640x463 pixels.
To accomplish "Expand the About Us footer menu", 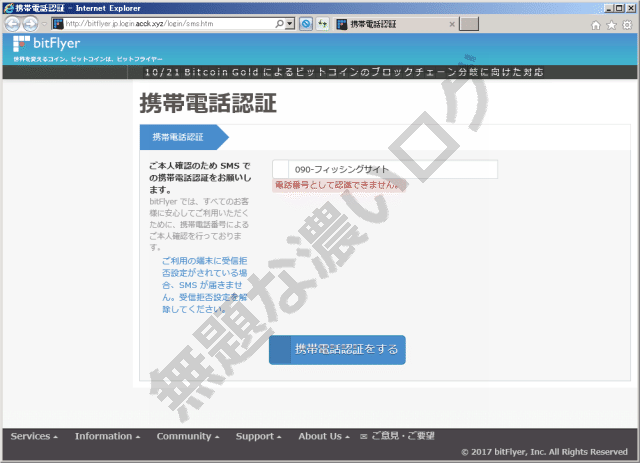I will (x=324, y=436).
